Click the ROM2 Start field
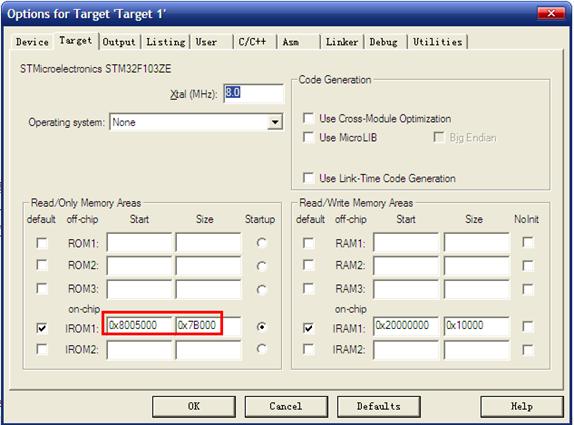Viewport: 574px width, 425px height. coord(139,265)
